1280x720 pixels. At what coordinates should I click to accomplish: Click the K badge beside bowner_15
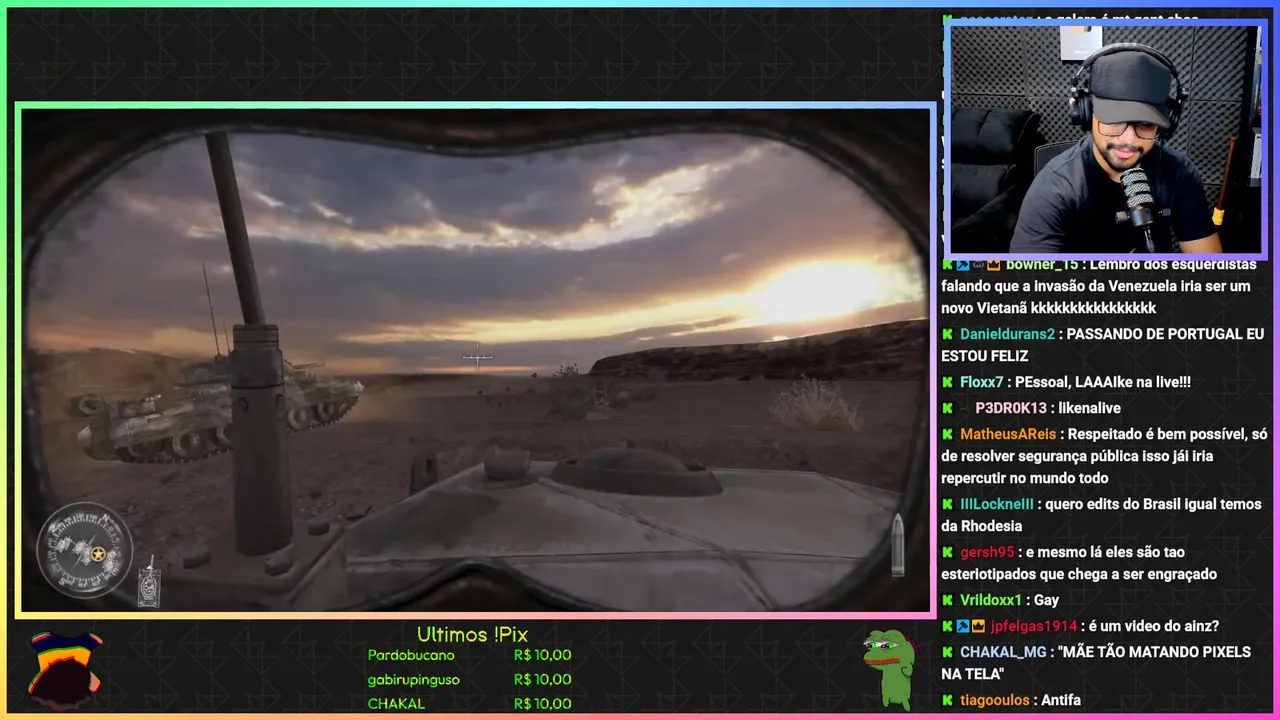tap(947, 264)
